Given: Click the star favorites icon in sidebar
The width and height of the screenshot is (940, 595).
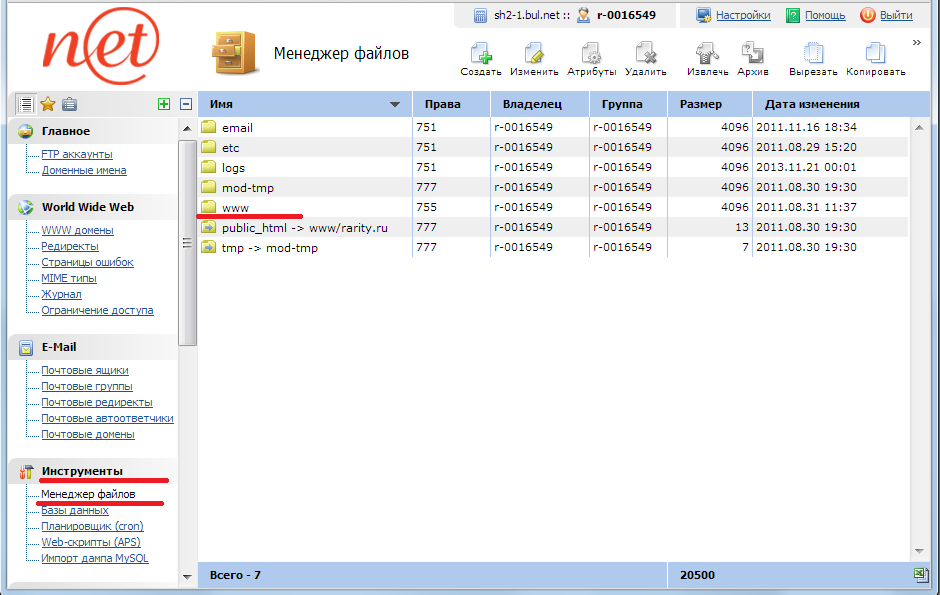Looking at the screenshot, I should pos(47,104).
